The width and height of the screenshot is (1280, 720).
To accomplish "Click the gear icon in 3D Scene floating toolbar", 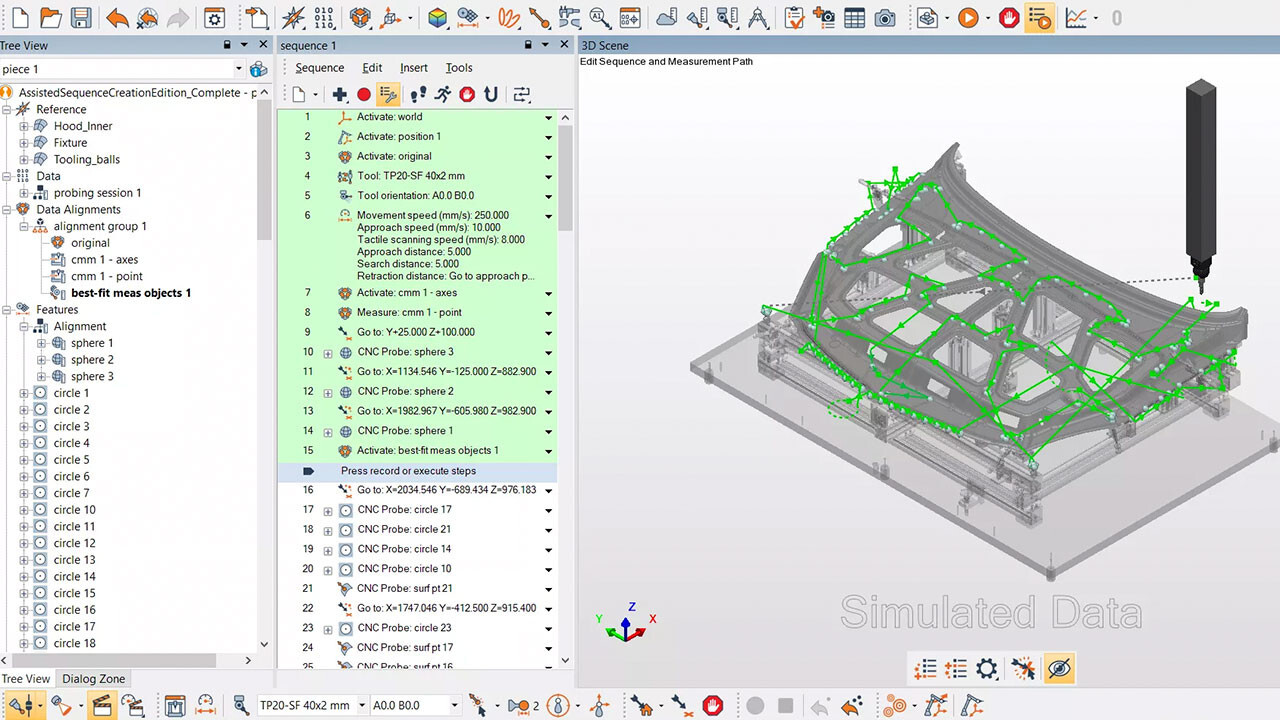I will (x=987, y=669).
